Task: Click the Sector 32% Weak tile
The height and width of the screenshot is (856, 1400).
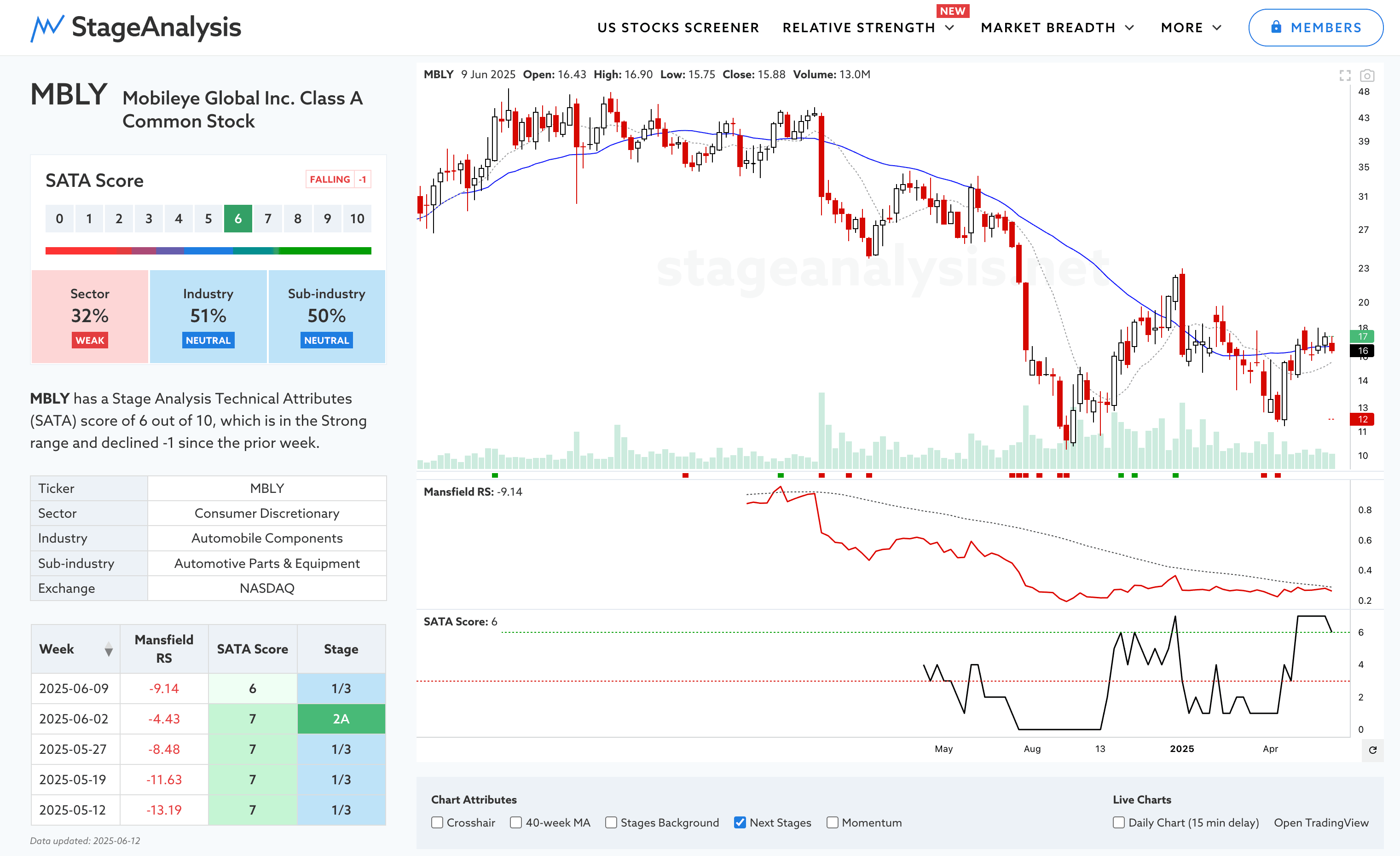Action: pos(90,316)
